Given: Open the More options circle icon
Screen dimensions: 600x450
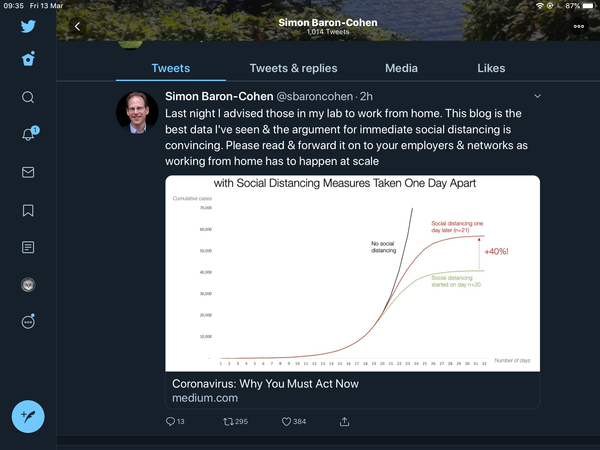Looking at the screenshot, I should [28, 322].
